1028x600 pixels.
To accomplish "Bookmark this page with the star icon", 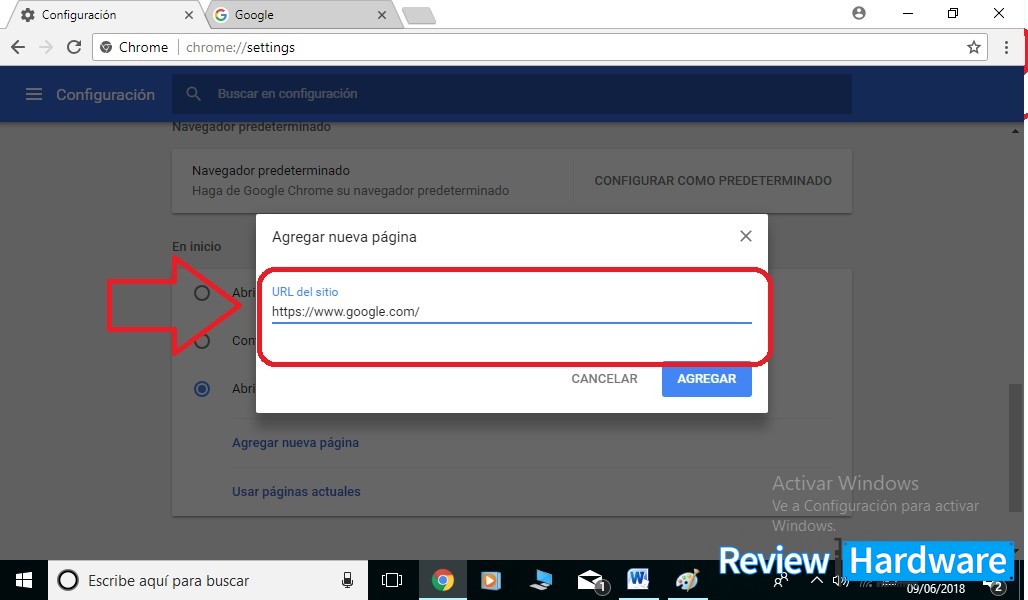I will (x=974, y=47).
